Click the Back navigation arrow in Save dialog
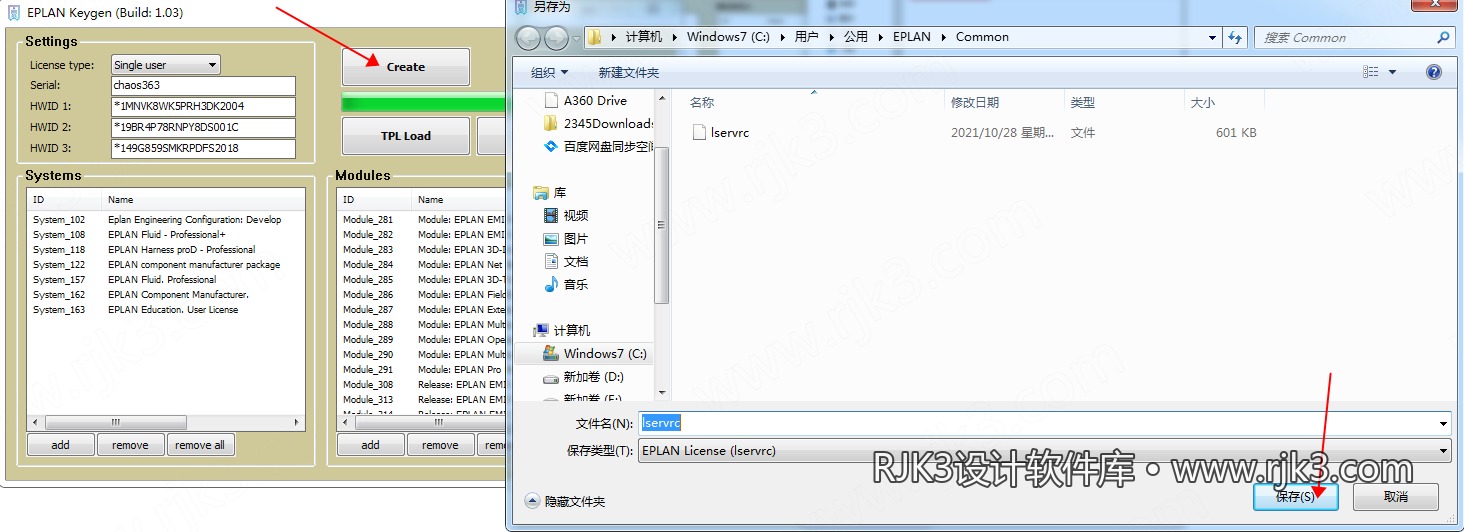Viewport: 1464px width, 532px height. (x=529, y=38)
